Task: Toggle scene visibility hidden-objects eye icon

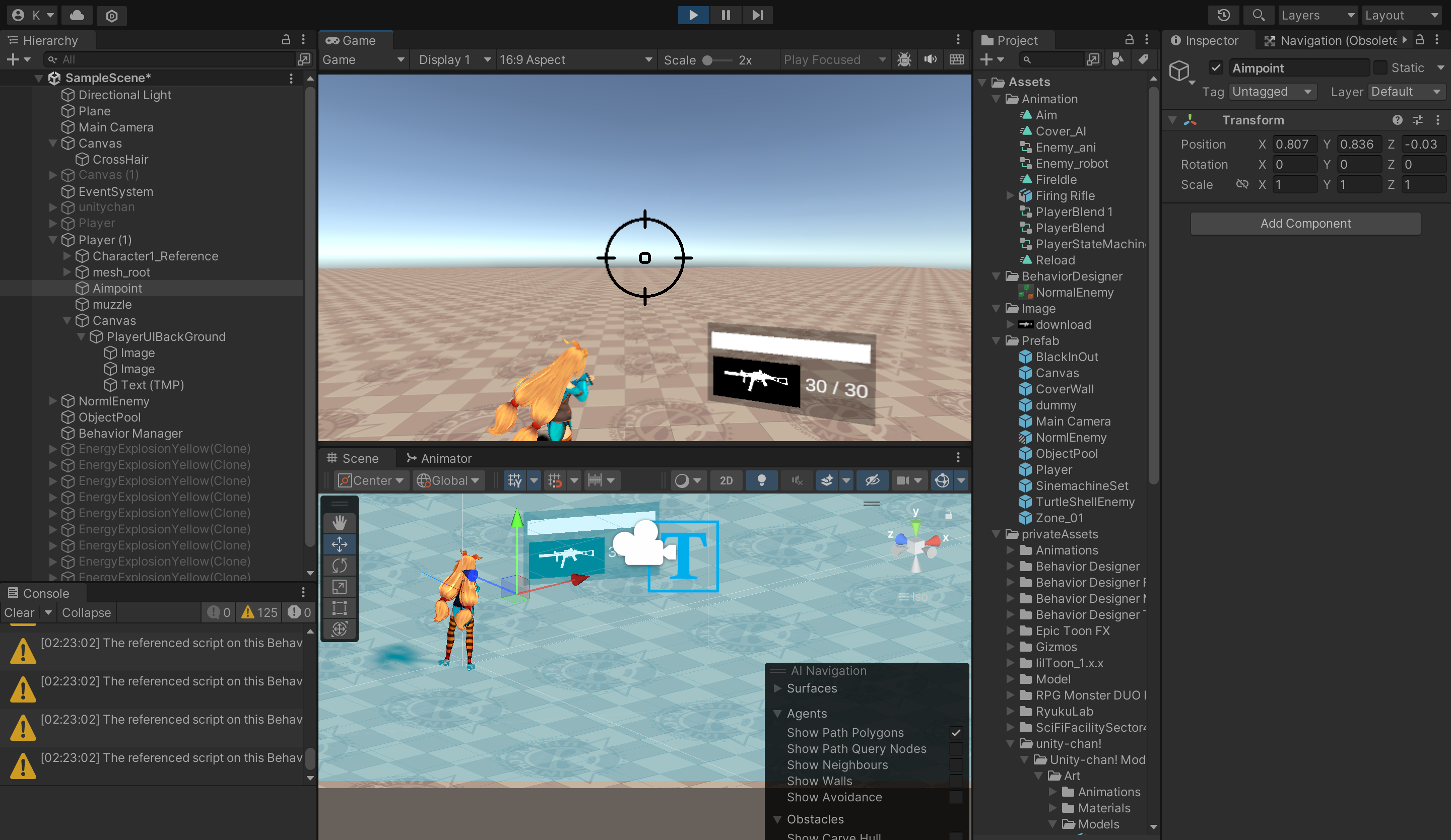Action: tap(872, 480)
